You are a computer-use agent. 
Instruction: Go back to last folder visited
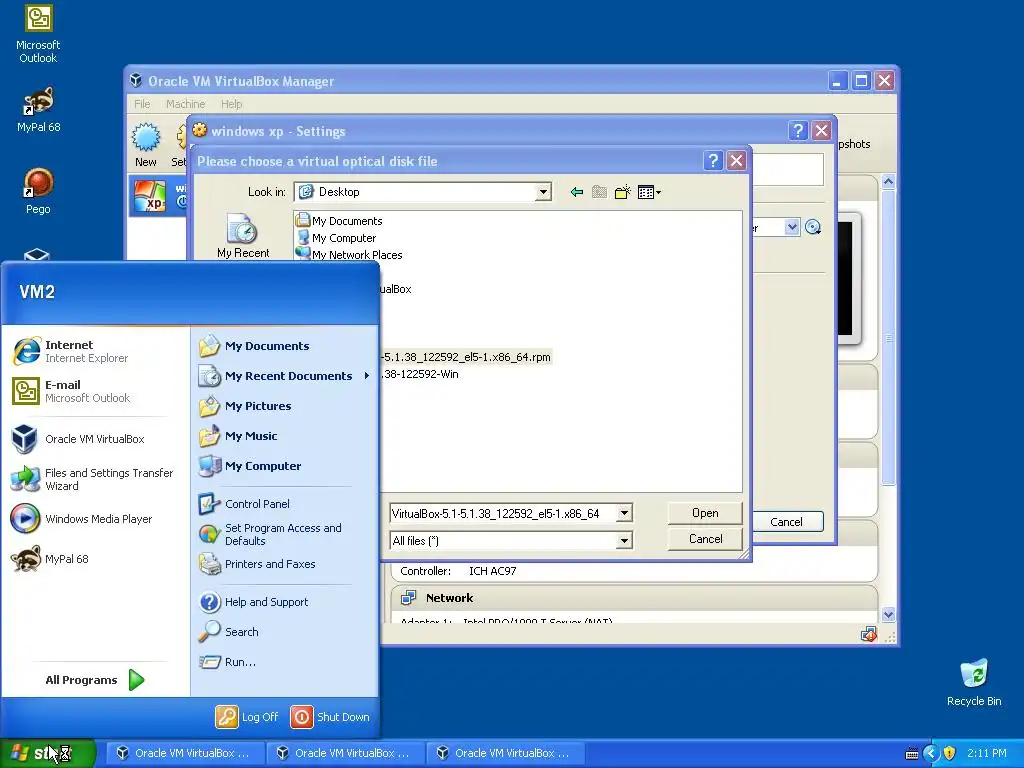pyautogui.click(x=576, y=192)
